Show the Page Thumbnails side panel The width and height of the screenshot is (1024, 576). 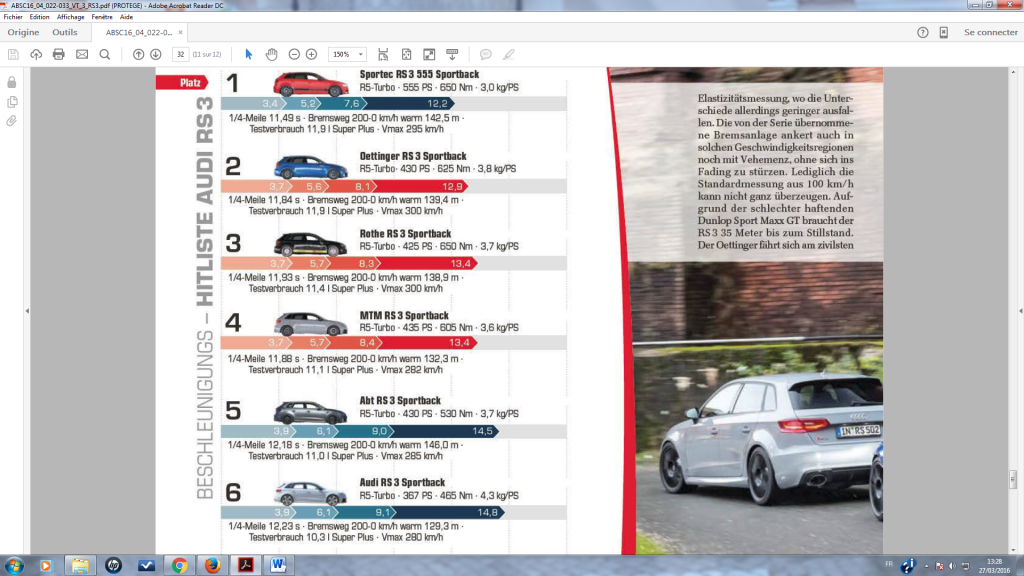12,101
